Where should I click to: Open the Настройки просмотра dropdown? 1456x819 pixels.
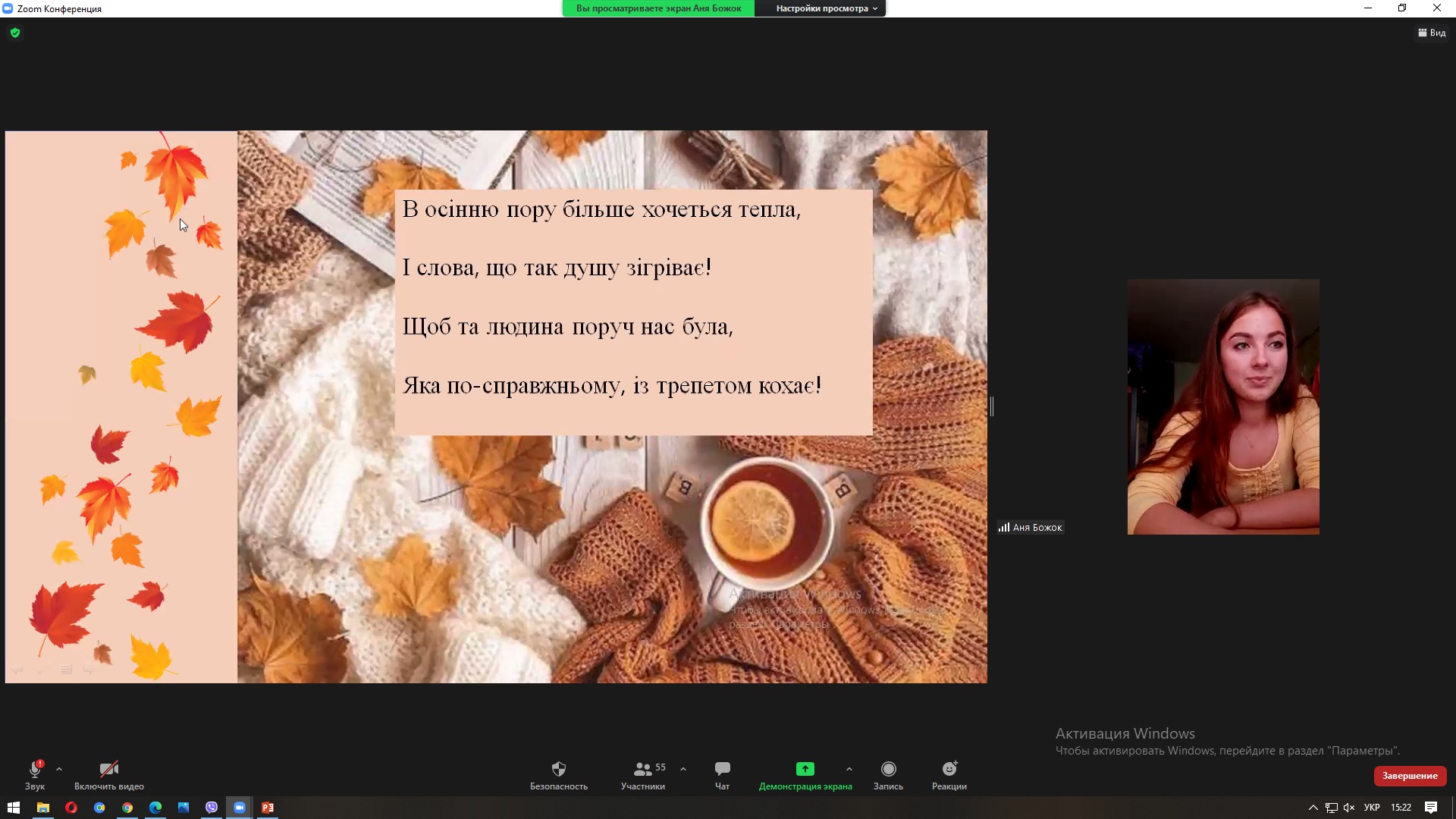(x=826, y=8)
